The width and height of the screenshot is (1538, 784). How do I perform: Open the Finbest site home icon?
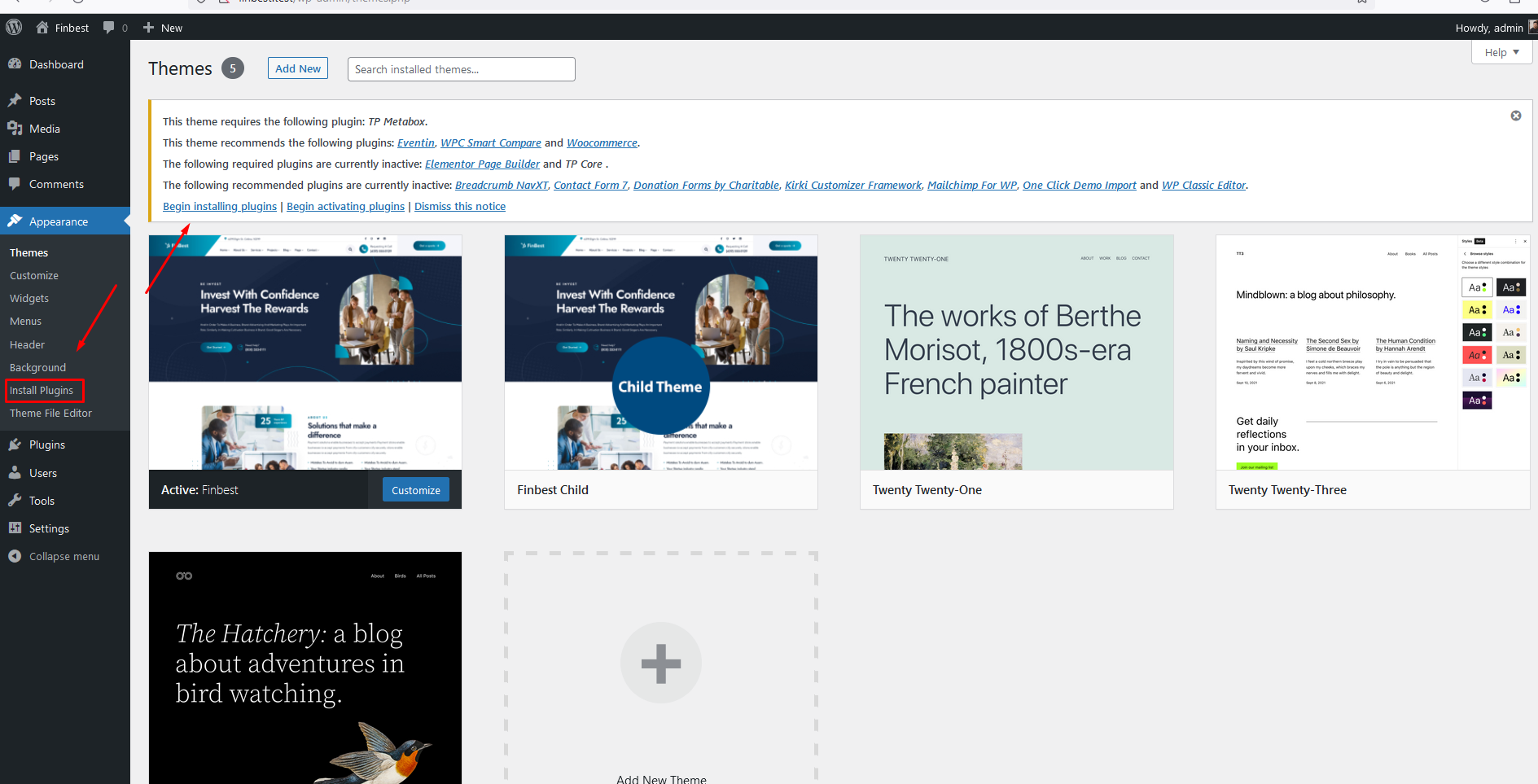pyautogui.click(x=42, y=28)
